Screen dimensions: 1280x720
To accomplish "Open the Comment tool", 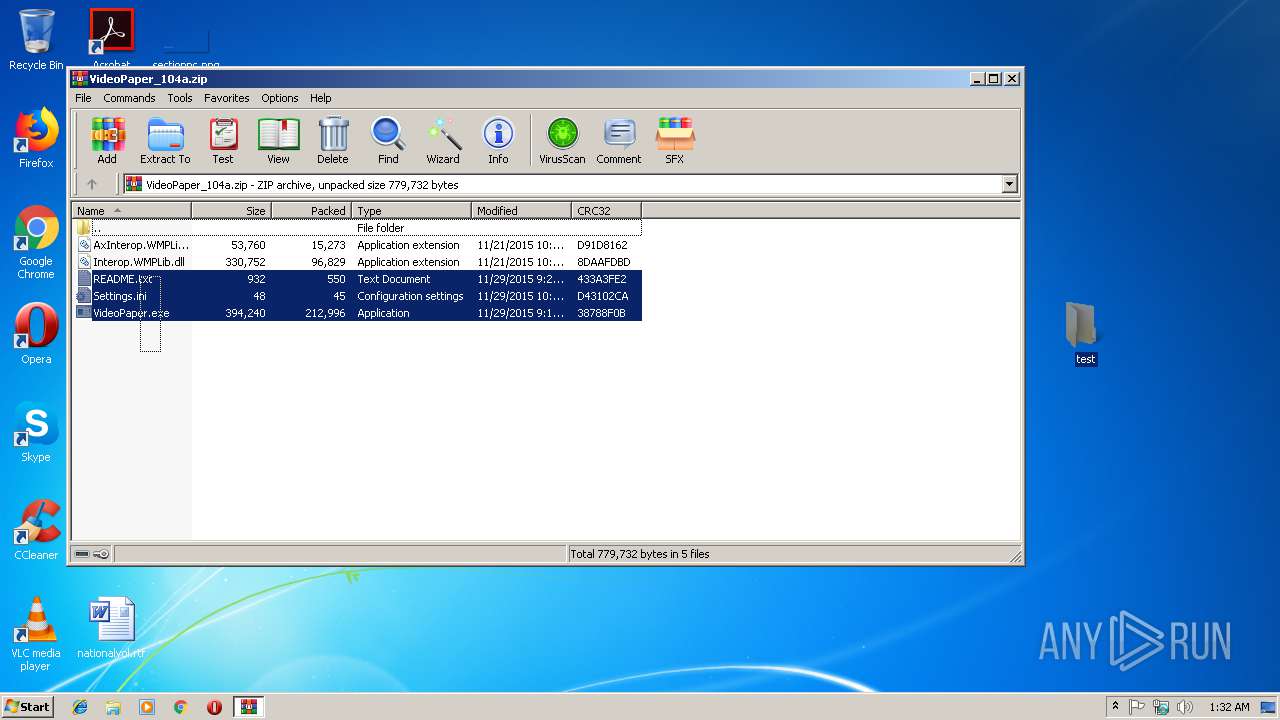I will [x=619, y=140].
